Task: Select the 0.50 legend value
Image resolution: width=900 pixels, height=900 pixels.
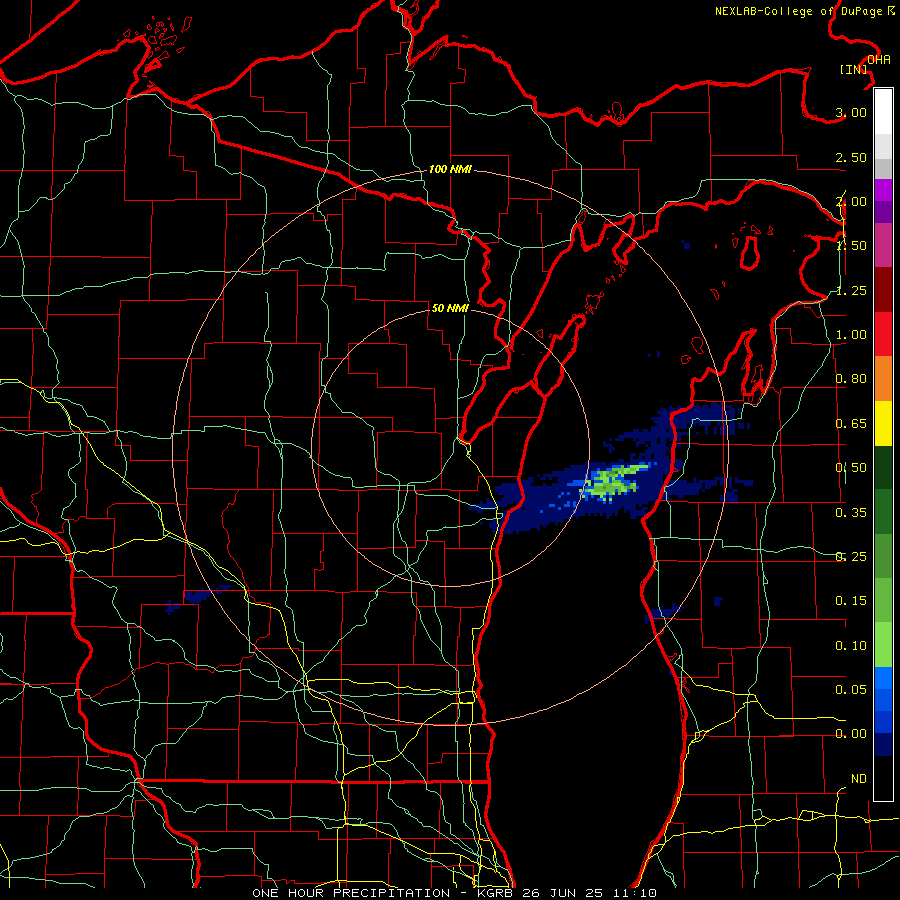Action: [x=851, y=468]
